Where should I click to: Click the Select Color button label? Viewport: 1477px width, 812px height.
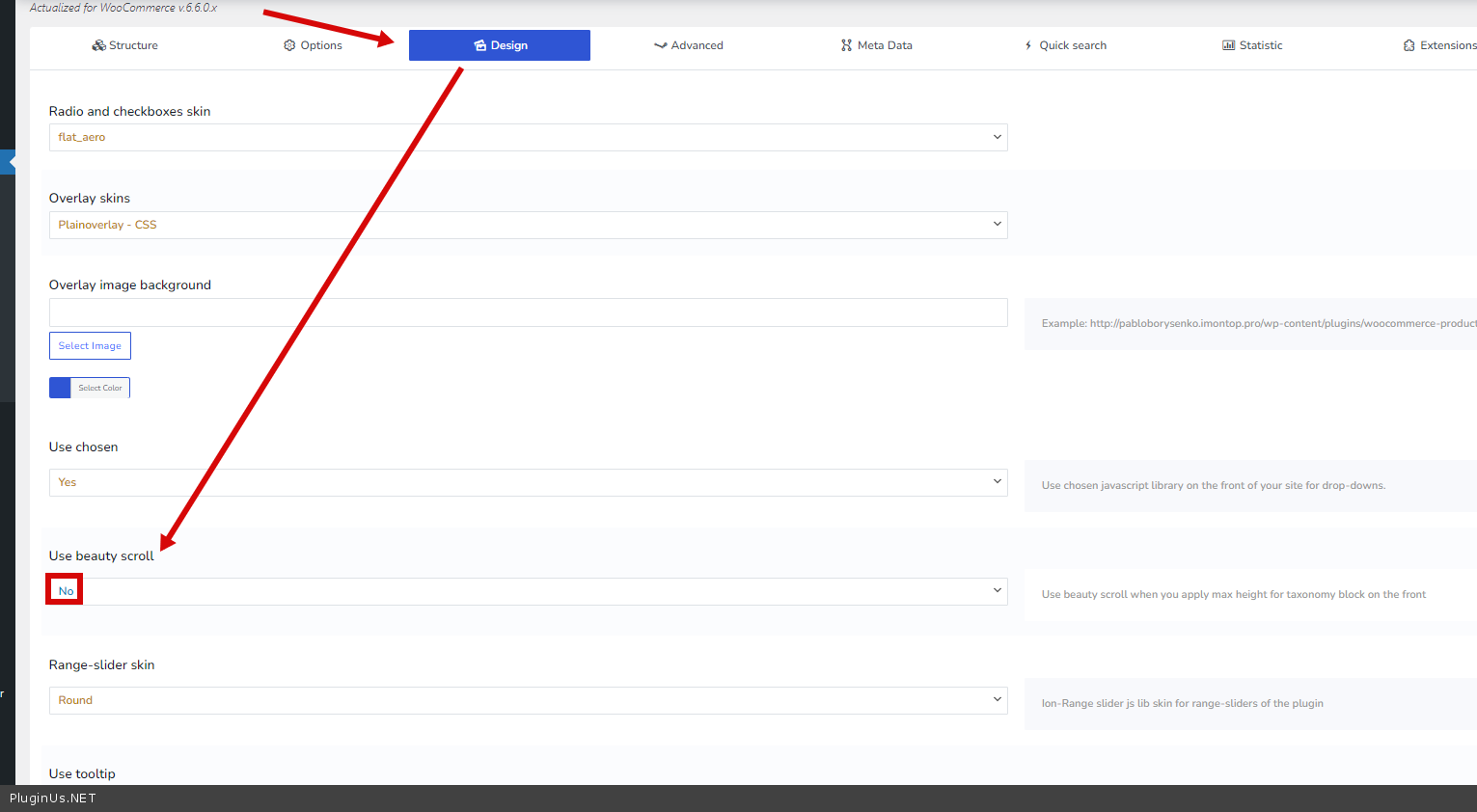(x=100, y=388)
